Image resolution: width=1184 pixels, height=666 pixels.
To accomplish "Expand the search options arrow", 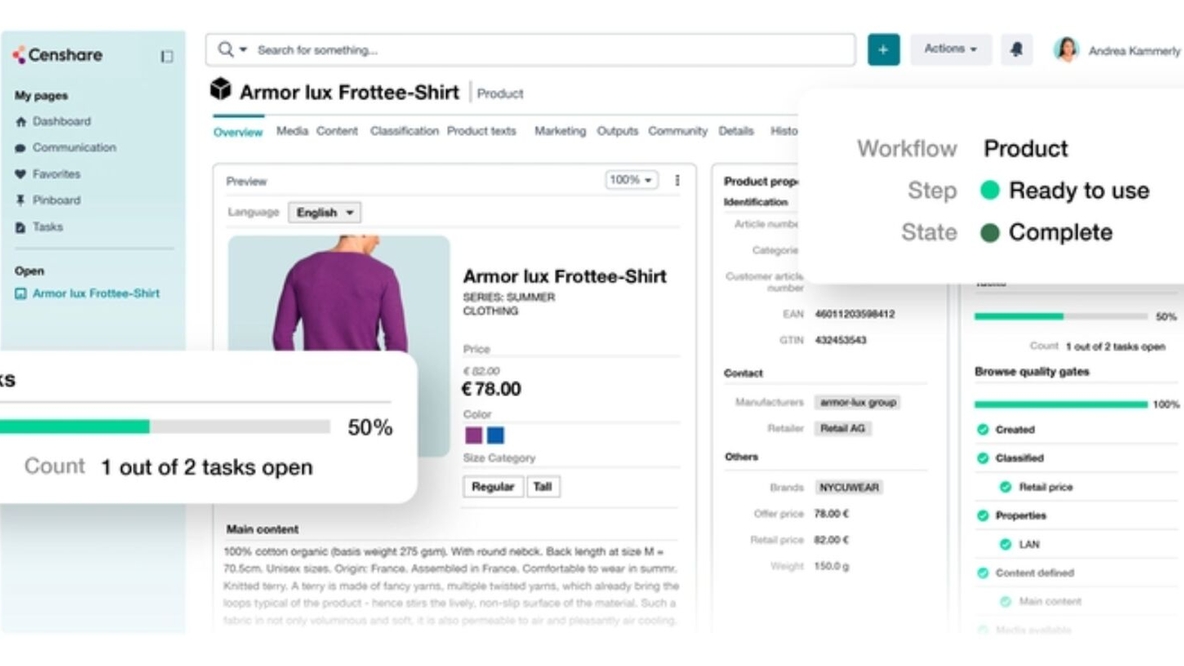I will pos(243,50).
